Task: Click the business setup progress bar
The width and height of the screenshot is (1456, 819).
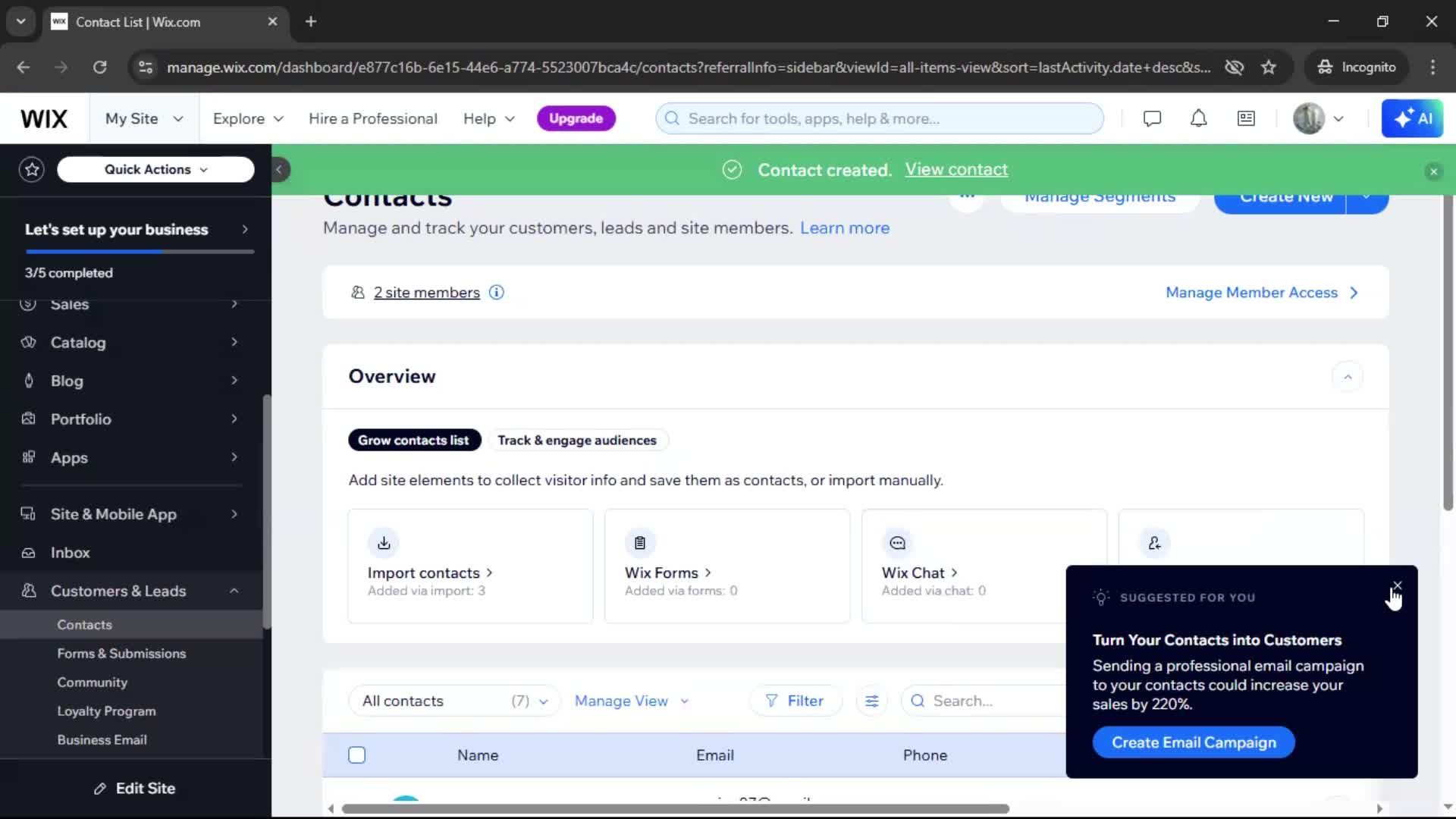Action: [140, 252]
